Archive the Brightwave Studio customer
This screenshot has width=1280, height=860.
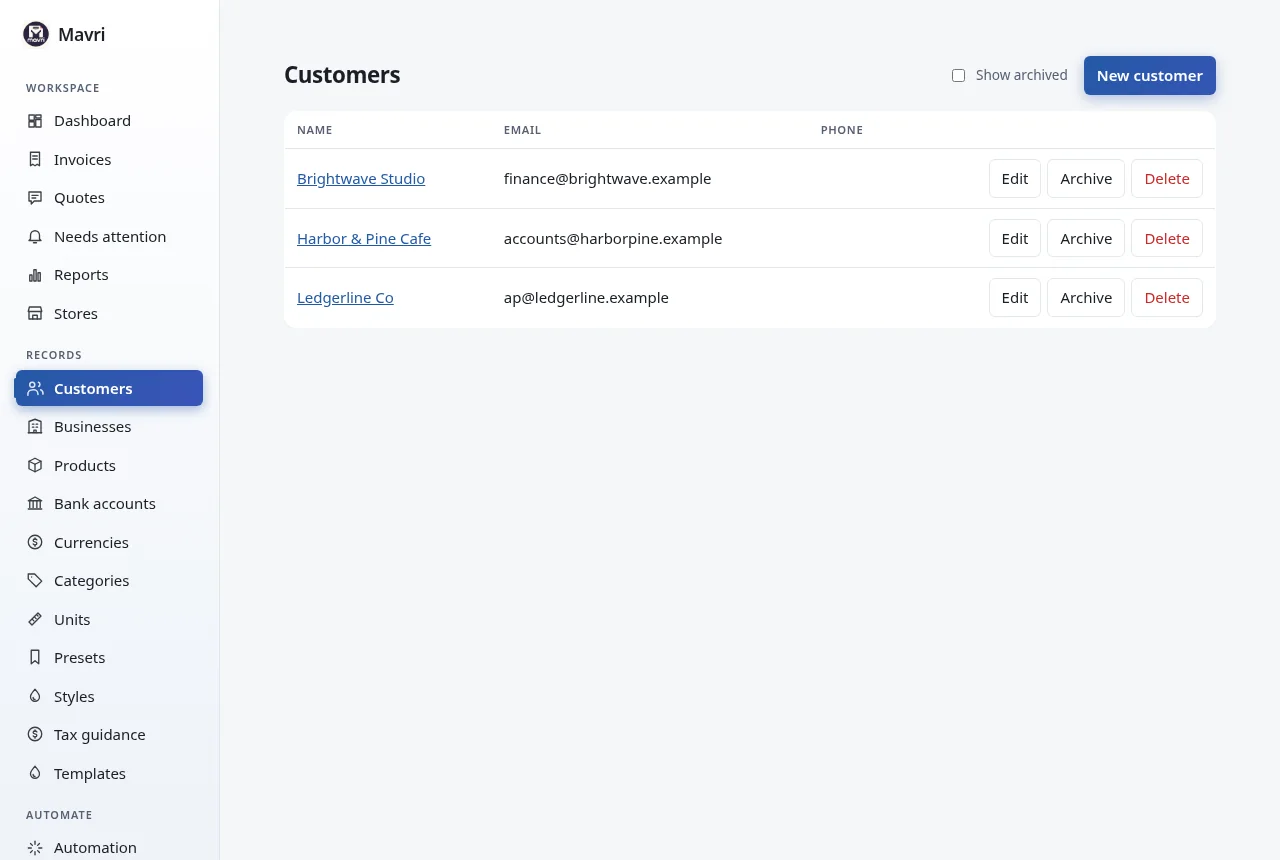coord(1086,179)
